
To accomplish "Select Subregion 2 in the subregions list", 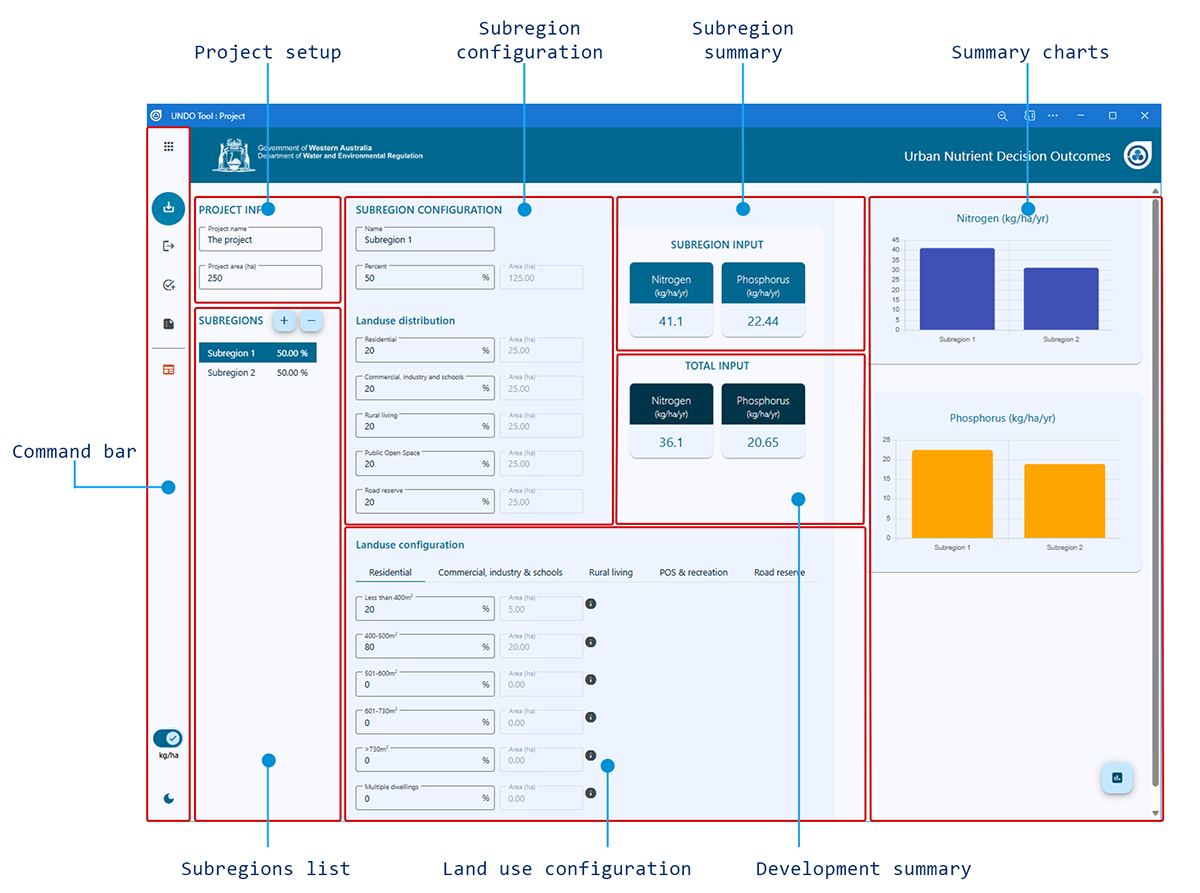I will 258,373.
